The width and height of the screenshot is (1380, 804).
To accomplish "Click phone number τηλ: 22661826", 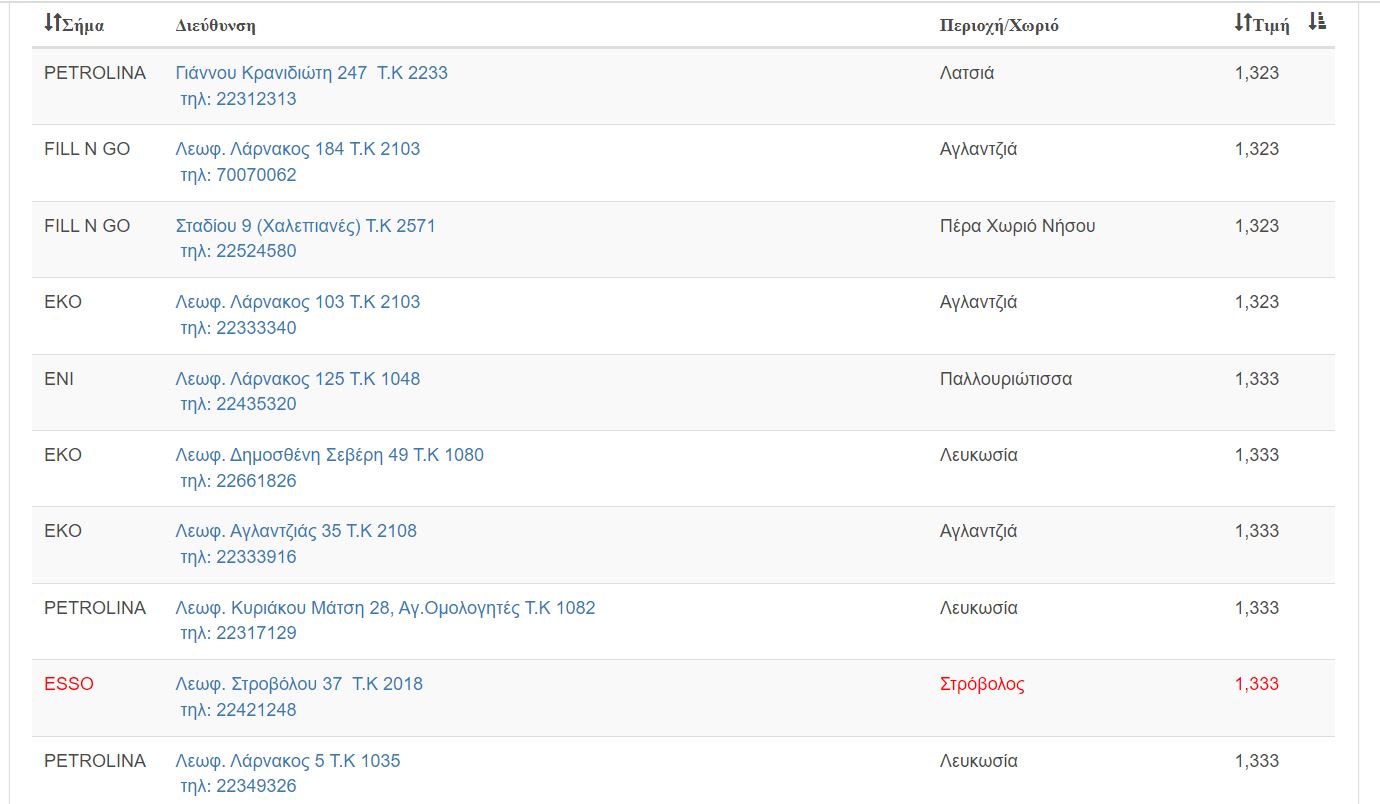I will [238, 481].
